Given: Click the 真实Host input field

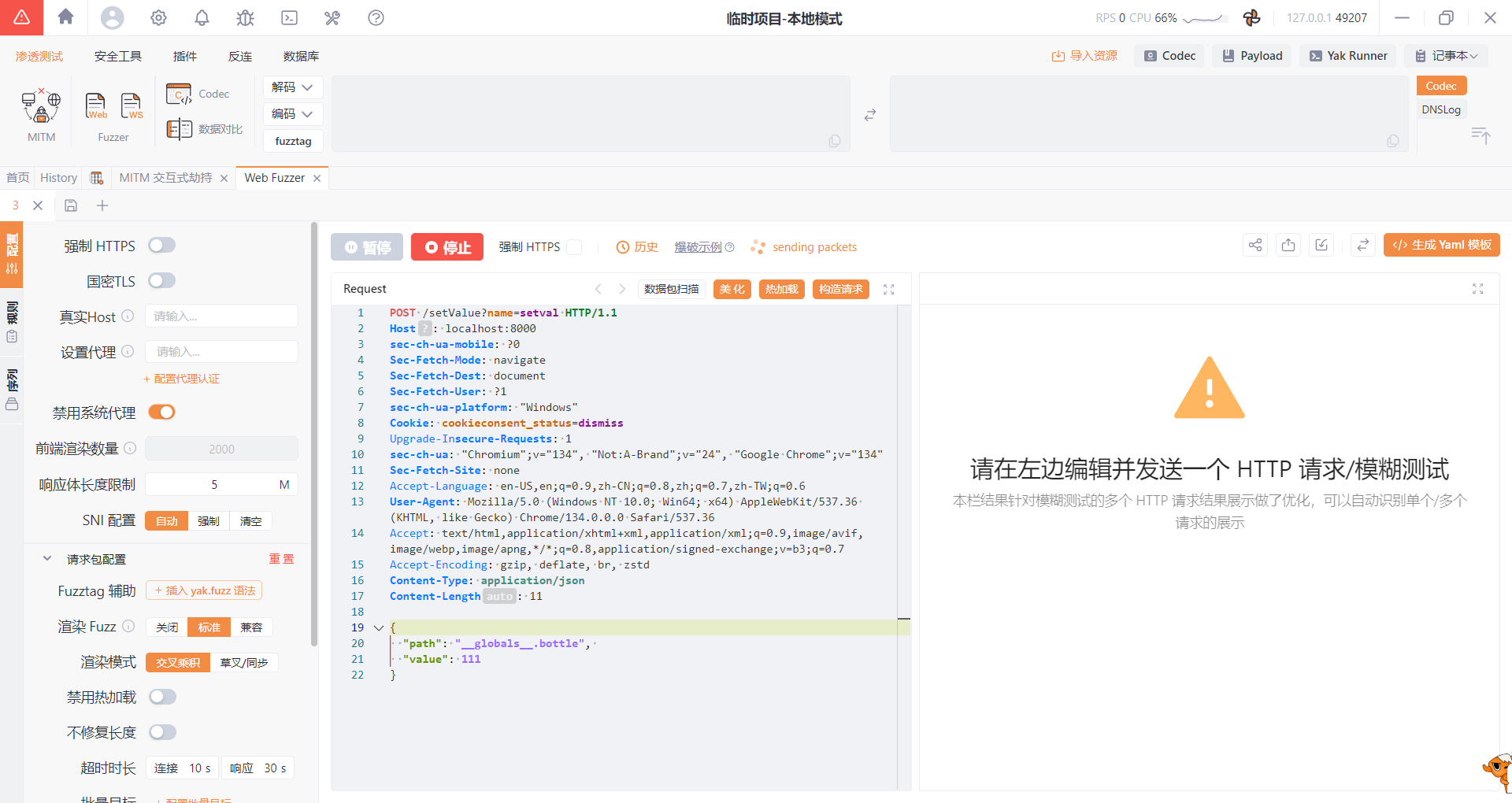Looking at the screenshot, I should (x=221, y=316).
